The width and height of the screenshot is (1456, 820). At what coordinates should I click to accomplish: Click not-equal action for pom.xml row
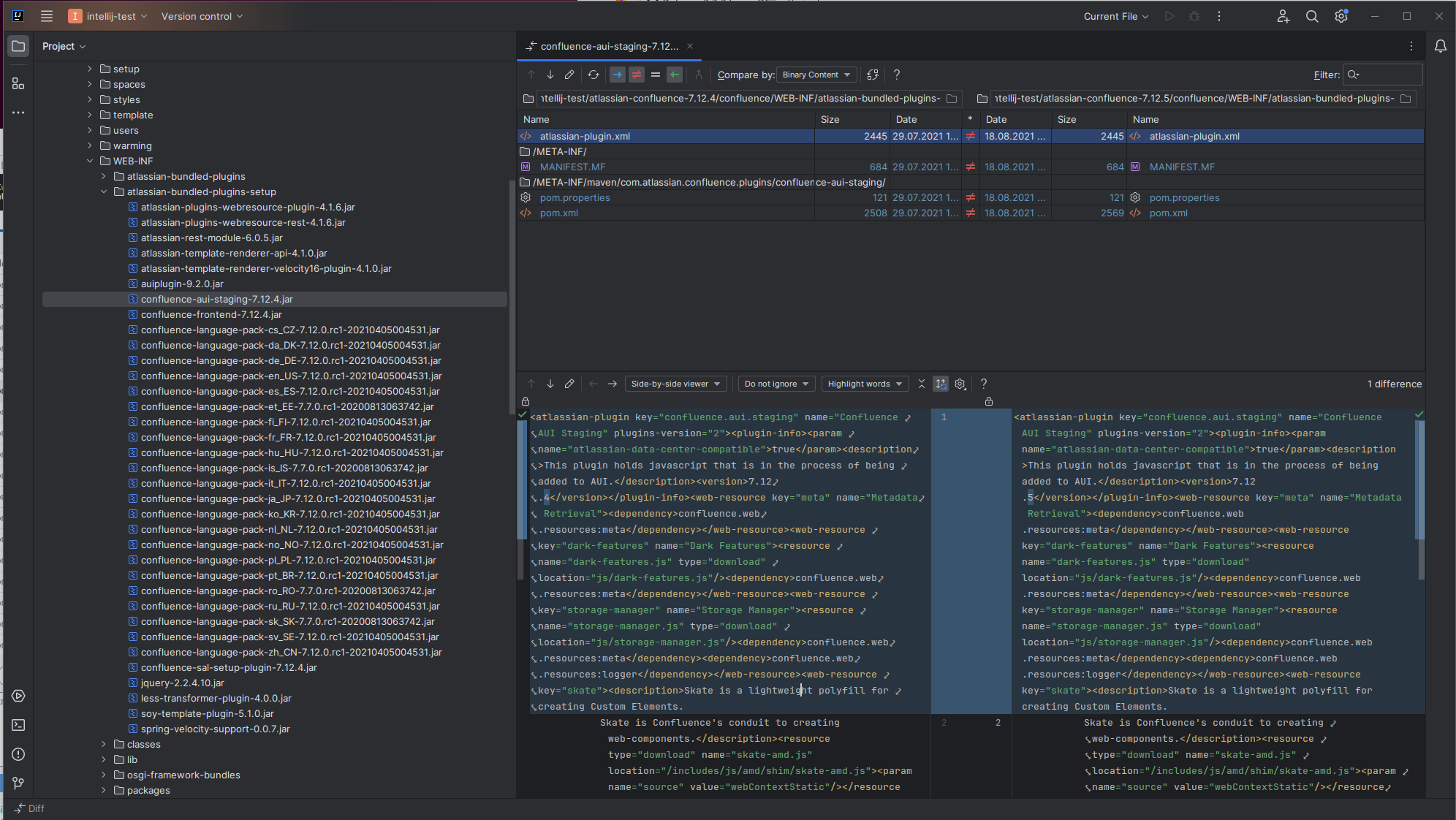pyautogui.click(x=971, y=213)
